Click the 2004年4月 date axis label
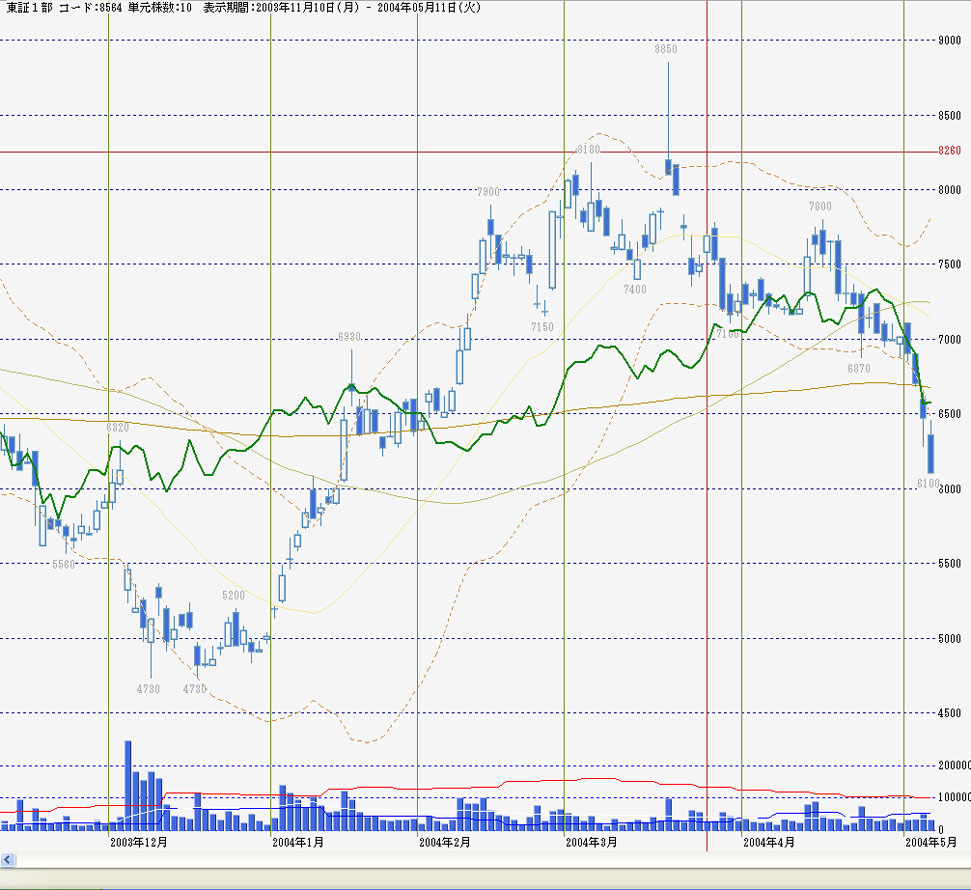The image size is (971, 890). coord(769,843)
